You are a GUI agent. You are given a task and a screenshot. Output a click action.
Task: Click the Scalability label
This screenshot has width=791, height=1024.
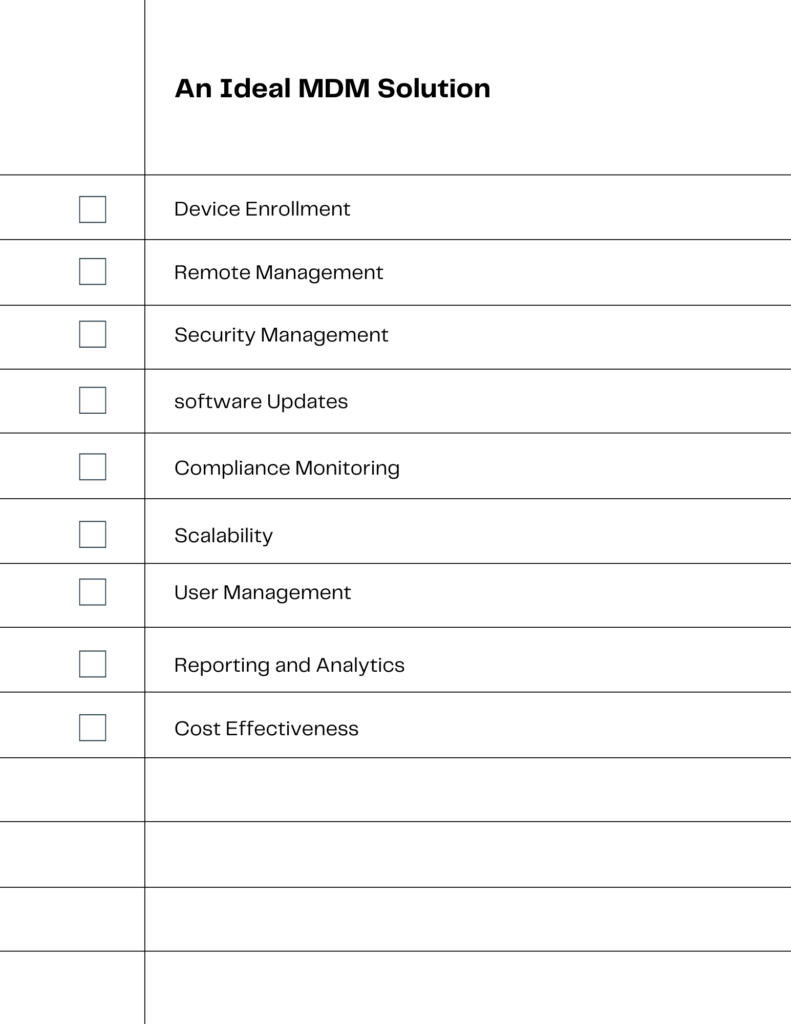click(x=223, y=536)
